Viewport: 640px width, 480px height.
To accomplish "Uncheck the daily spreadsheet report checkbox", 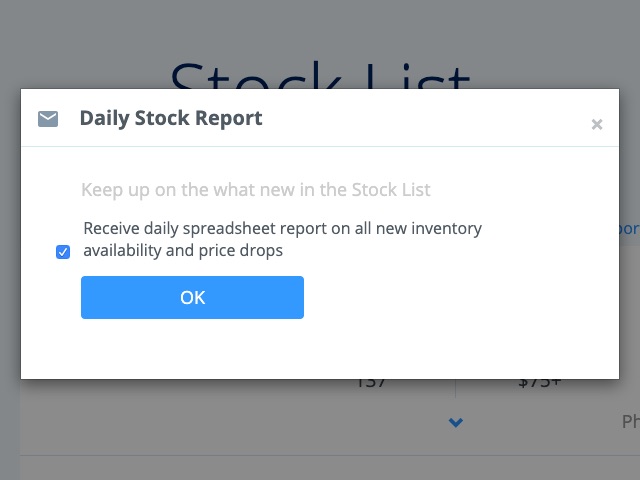I will (63, 252).
